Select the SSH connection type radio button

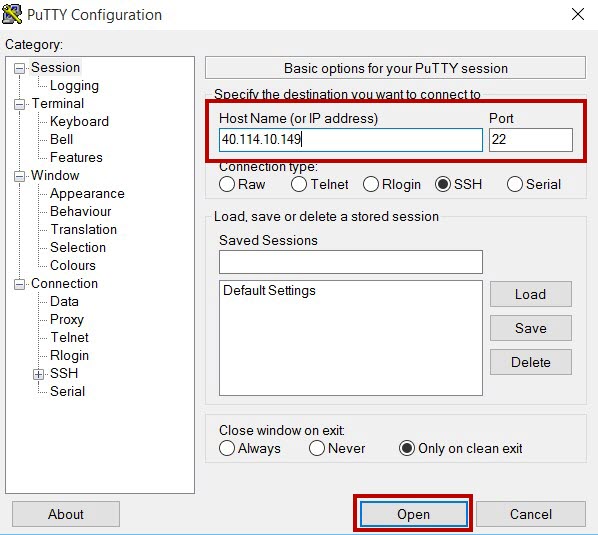[443, 184]
